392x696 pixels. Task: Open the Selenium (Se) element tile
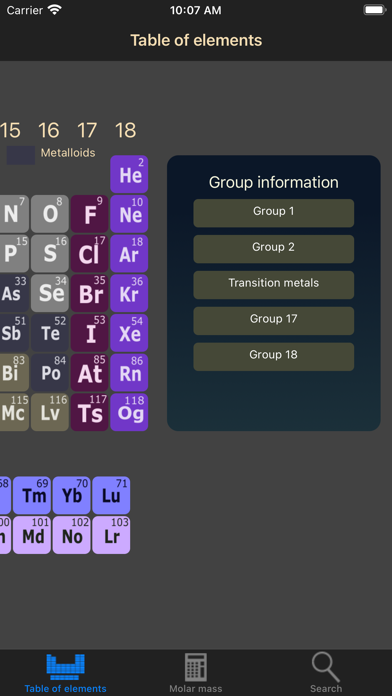coord(50,293)
